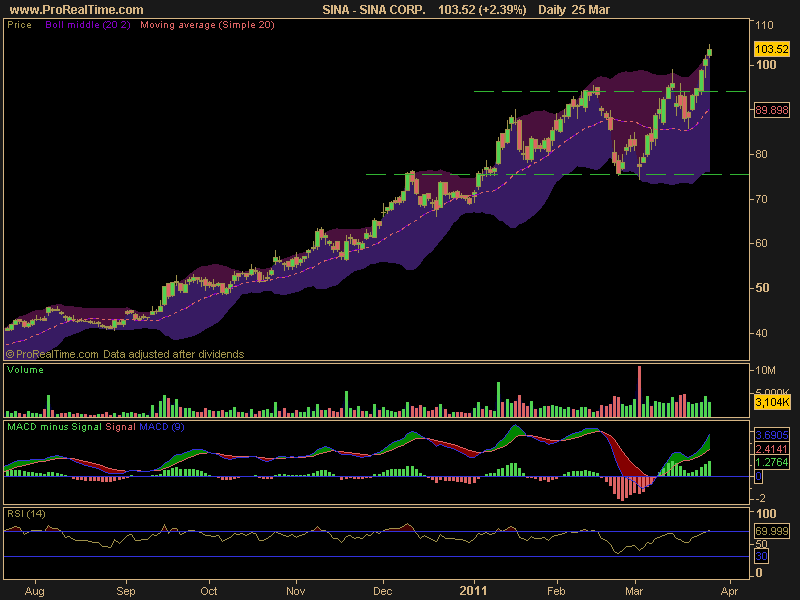Click the 70 price axis label
Viewport: 800px width, 600px height.
point(761,199)
